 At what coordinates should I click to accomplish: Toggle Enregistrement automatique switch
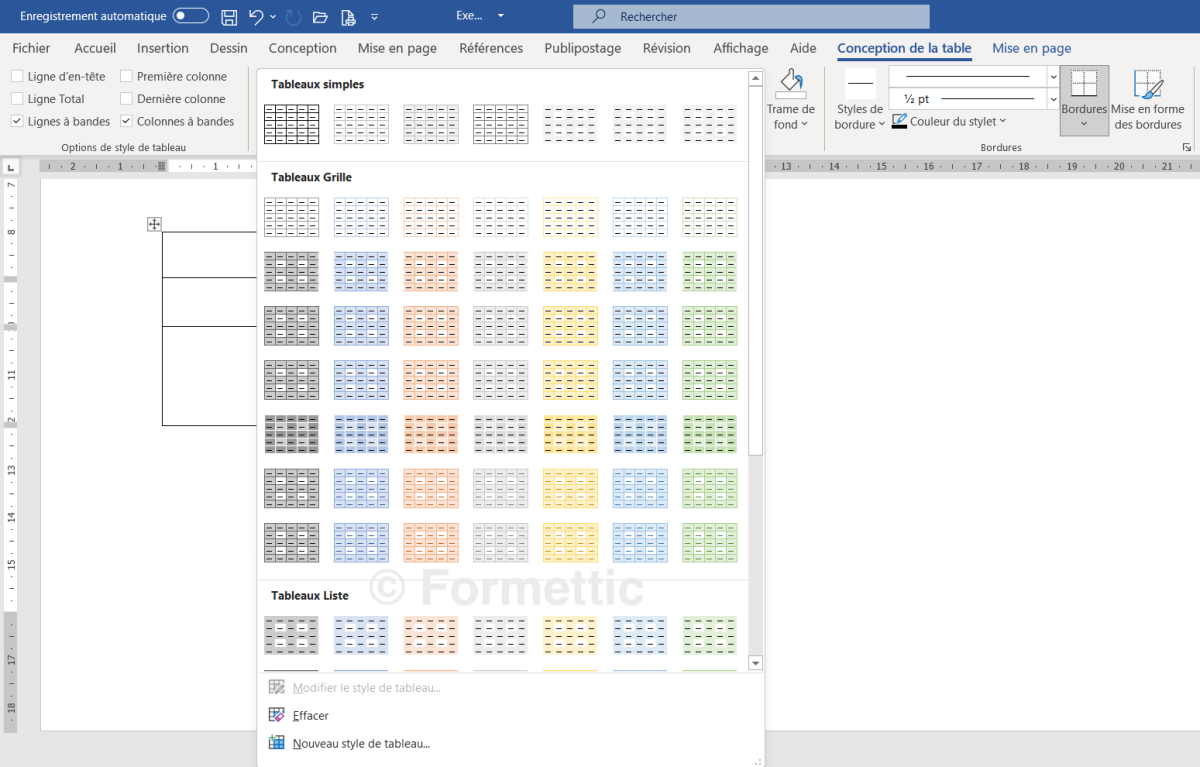[x=190, y=16]
